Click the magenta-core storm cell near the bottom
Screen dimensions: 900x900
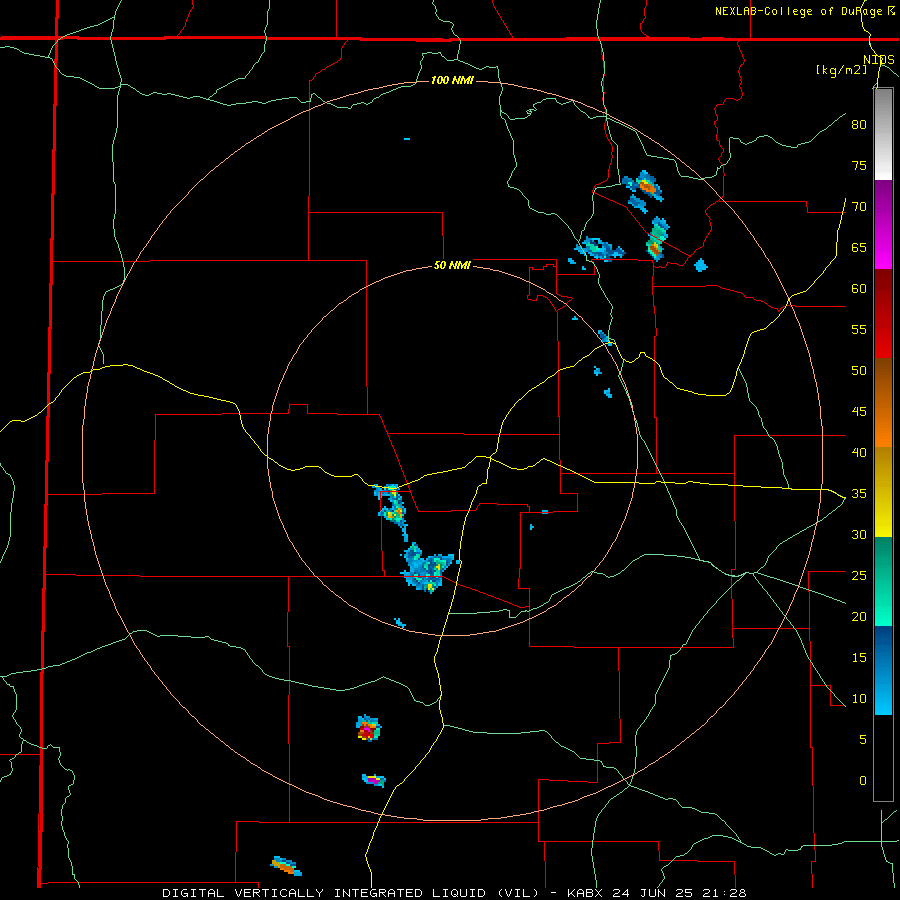point(374,780)
